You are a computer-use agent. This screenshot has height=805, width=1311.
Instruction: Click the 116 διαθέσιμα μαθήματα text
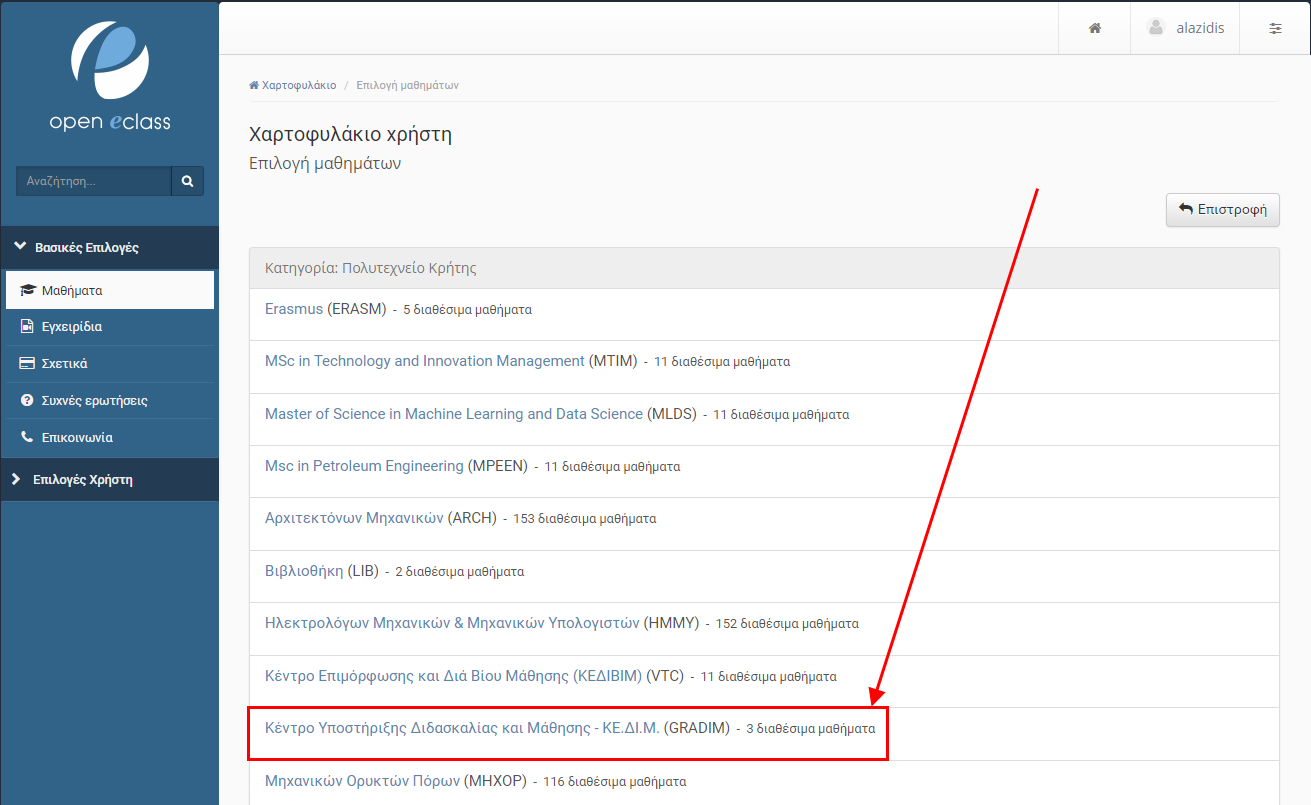614,782
